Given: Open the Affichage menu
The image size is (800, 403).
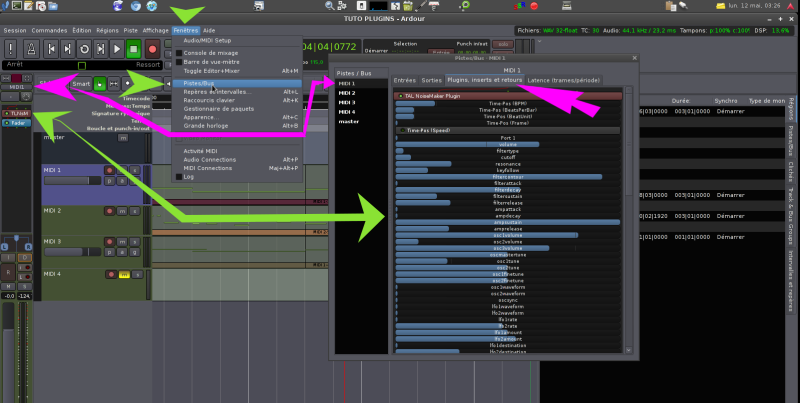Looking at the screenshot, I should [156, 31].
